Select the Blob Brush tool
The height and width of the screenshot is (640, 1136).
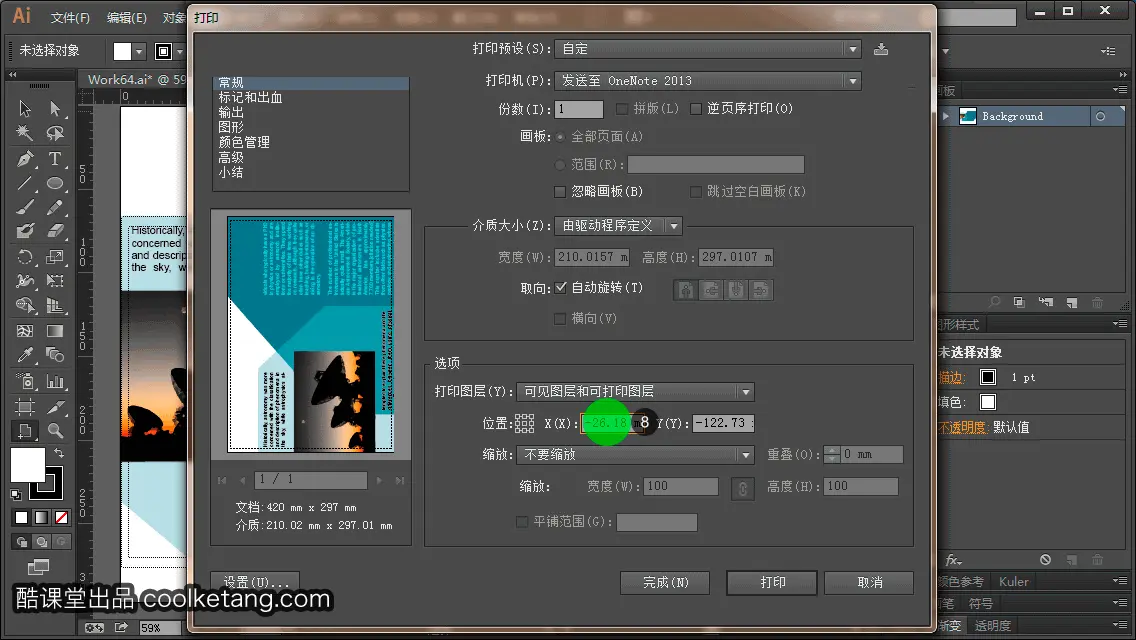(25, 231)
